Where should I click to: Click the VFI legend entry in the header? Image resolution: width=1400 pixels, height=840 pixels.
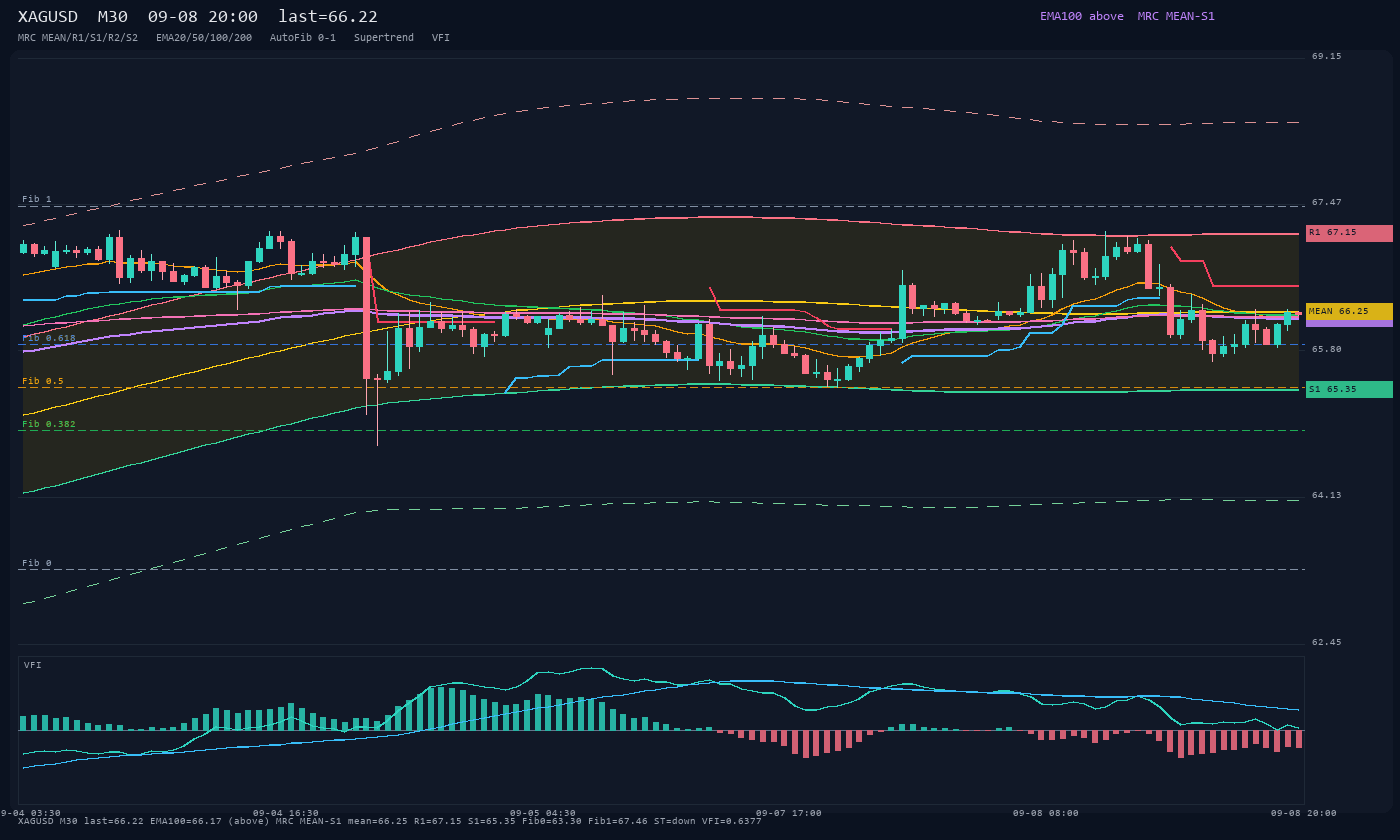[441, 38]
